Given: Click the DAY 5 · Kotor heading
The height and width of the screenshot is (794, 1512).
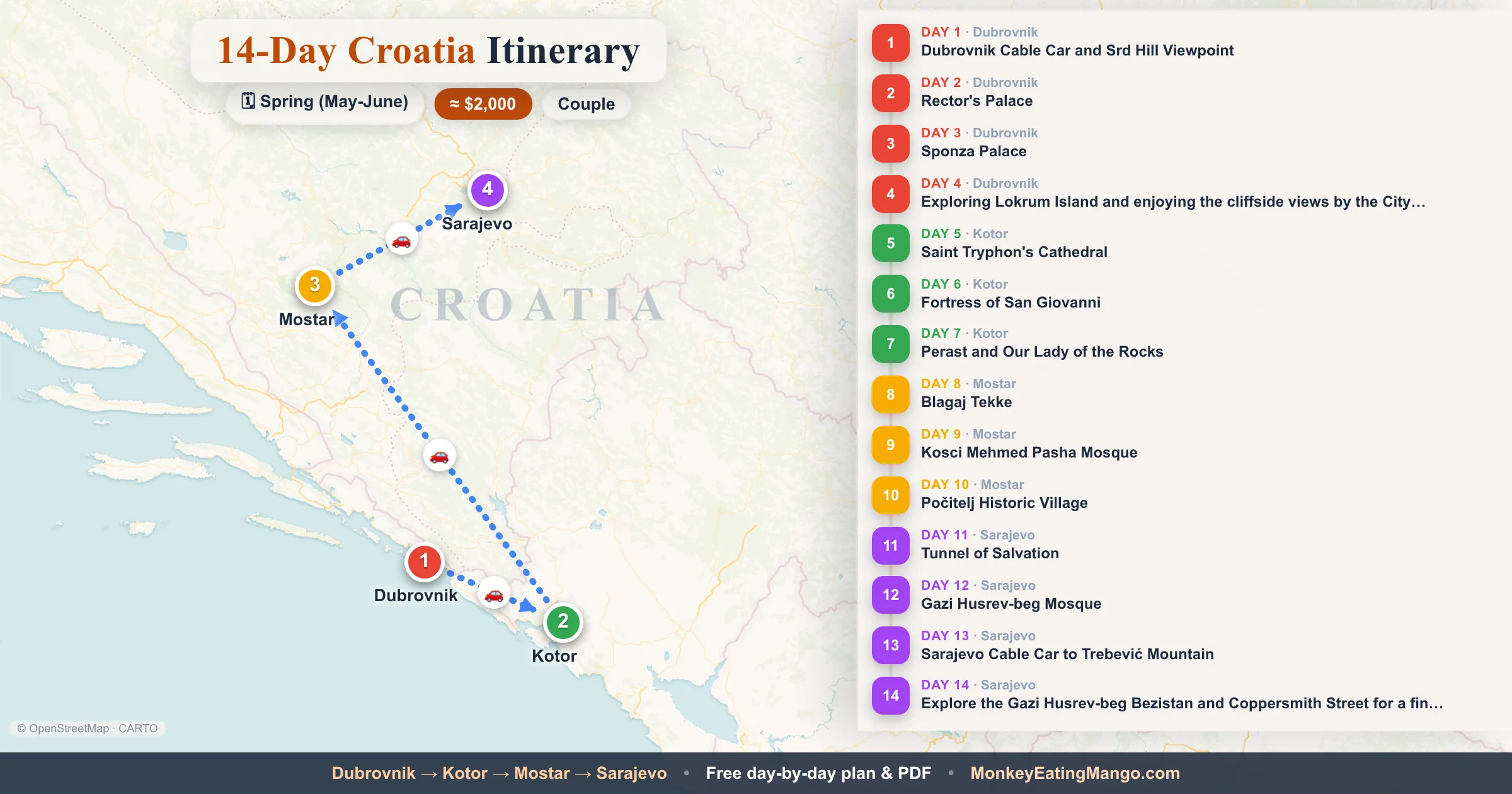Looking at the screenshot, I should (965, 234).
